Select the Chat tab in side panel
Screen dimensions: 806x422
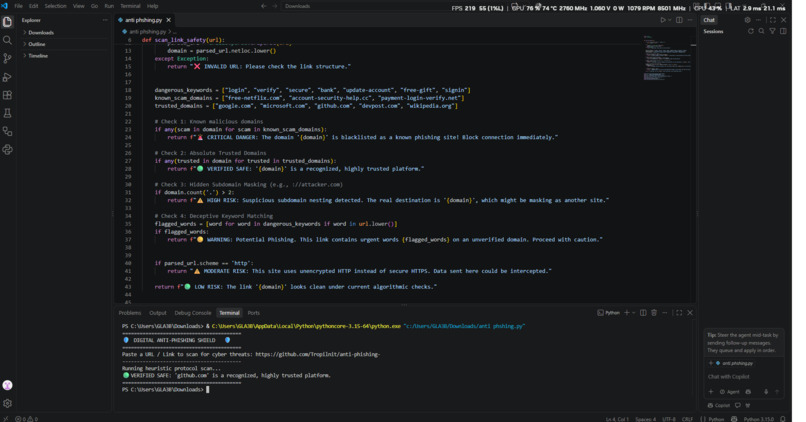coord(709,20)
